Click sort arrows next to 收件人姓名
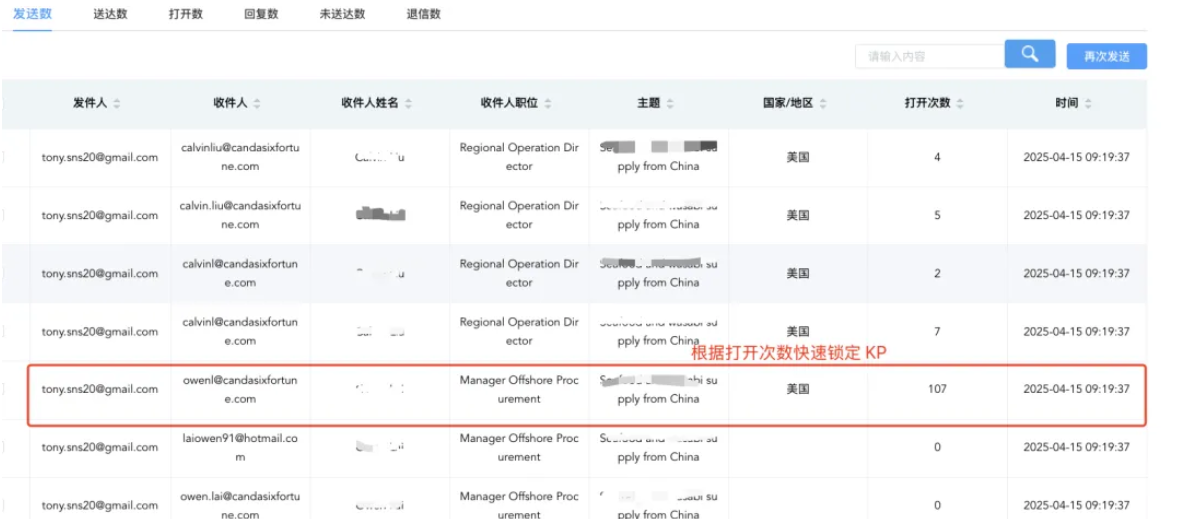The image size is (1195, 519). pos(408,104)
